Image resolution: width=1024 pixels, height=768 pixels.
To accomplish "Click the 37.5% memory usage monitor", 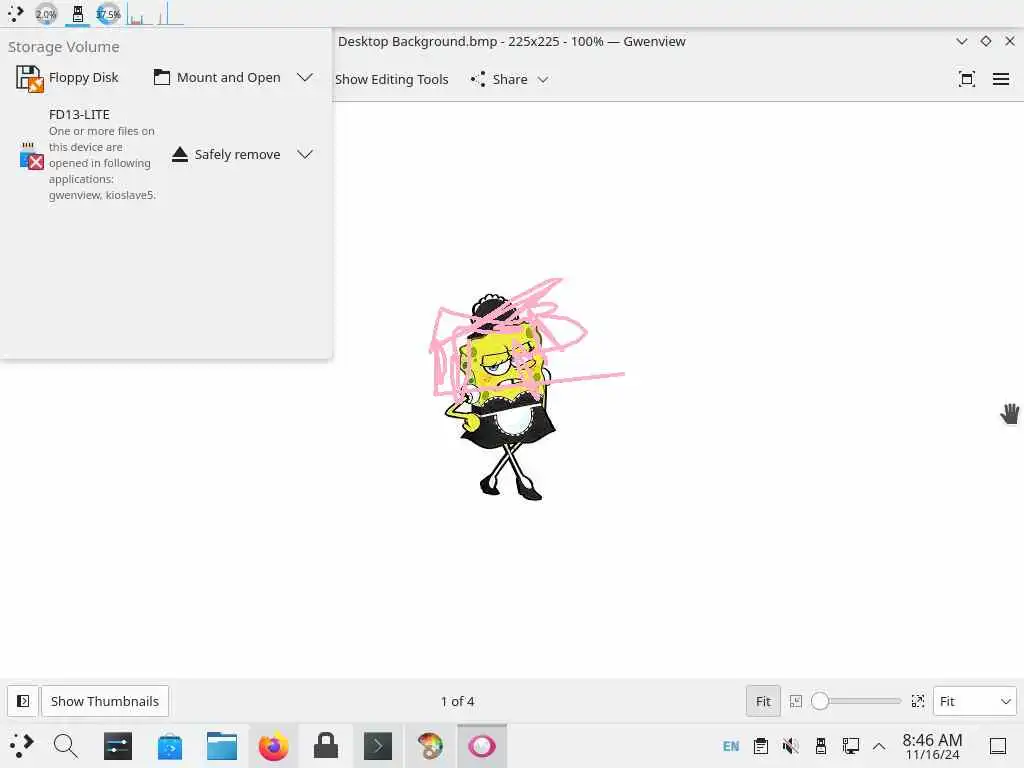I will click(108, 14).
